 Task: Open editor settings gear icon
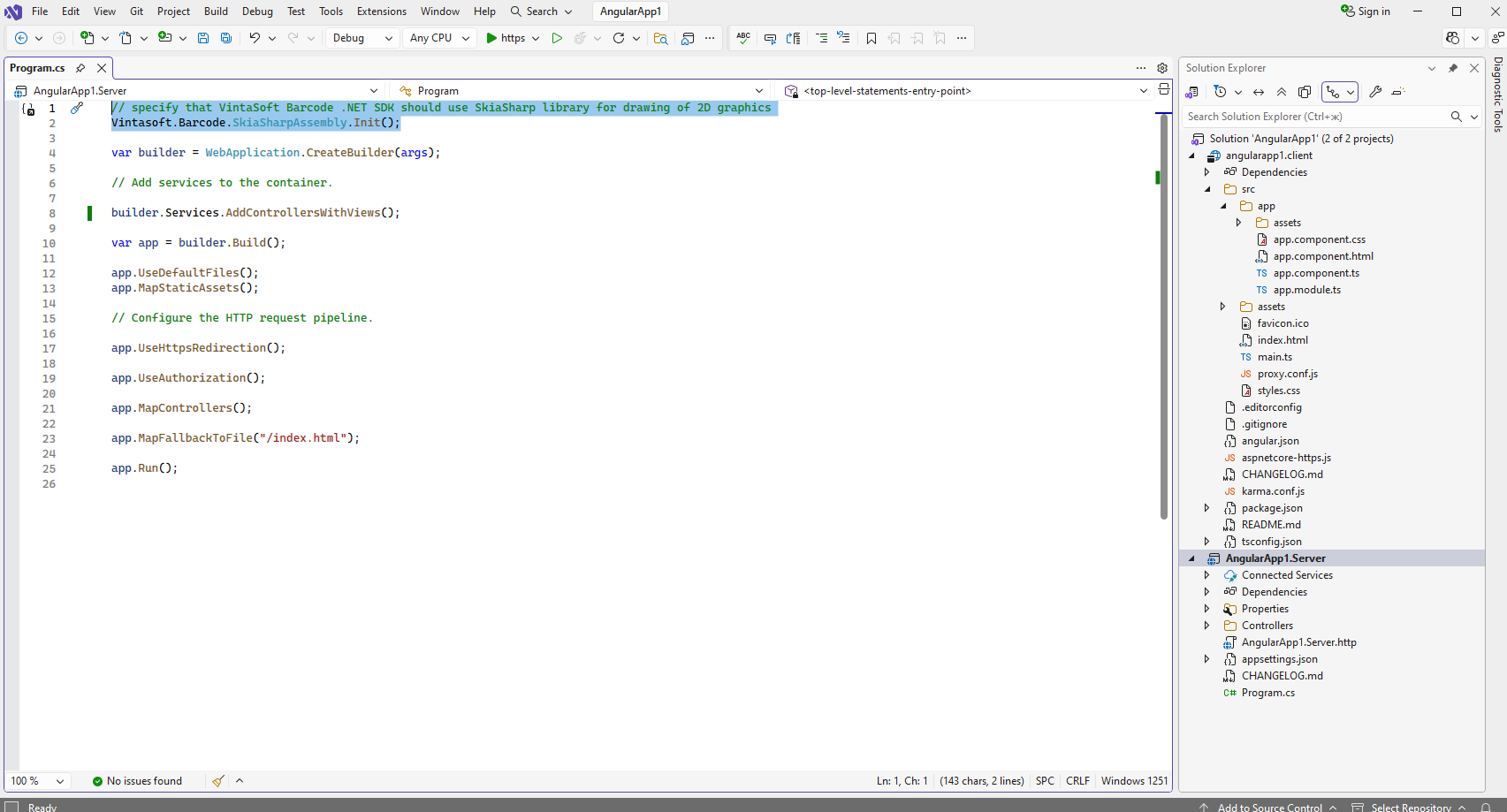(1162, 68)
